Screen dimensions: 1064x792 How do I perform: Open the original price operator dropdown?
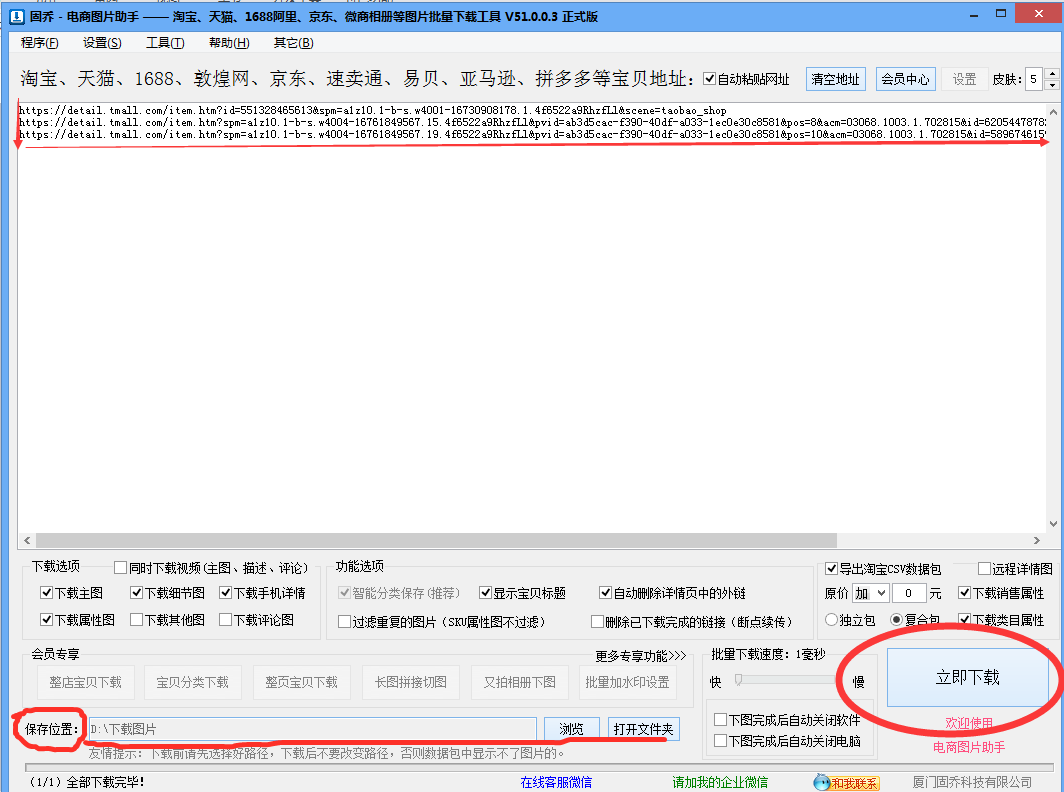(870, 593)
